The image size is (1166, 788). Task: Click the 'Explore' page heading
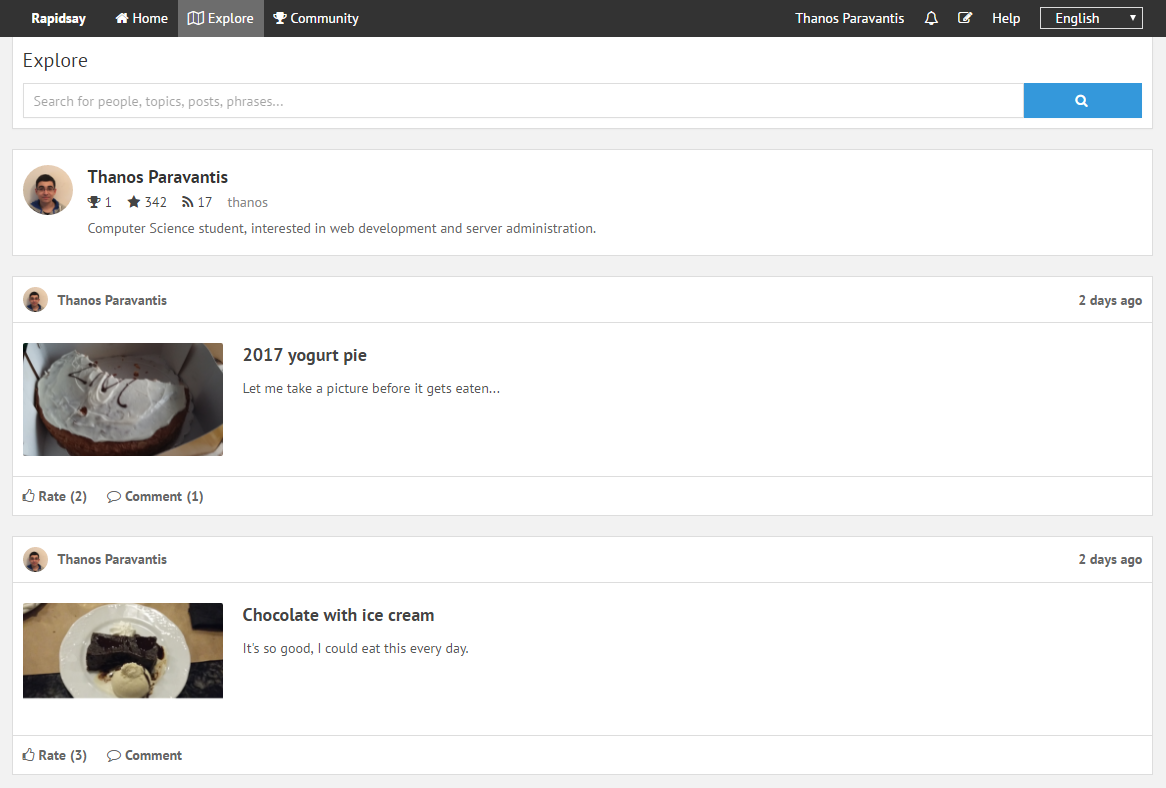click(55, 60)
